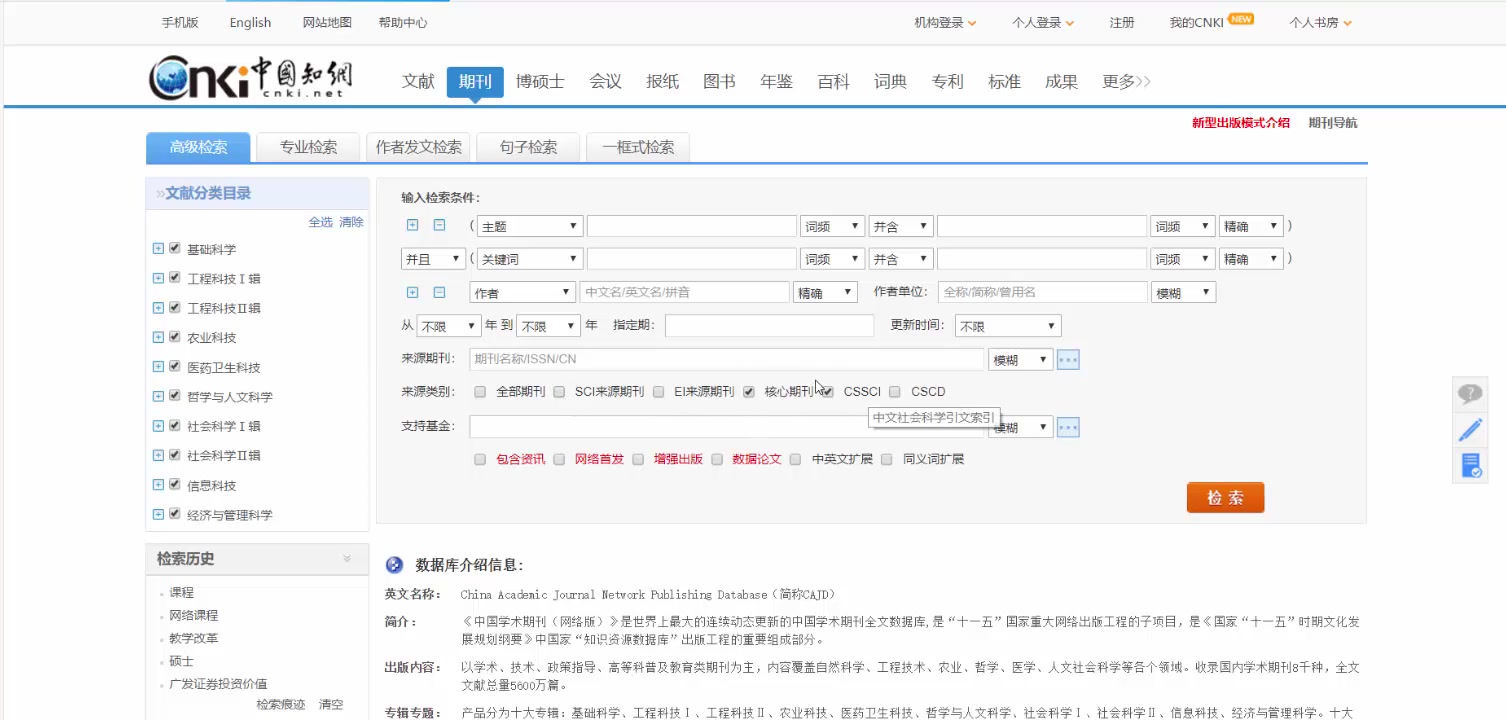Open 新型出版模式介绍 link
This screenshot has height=720, width=1506.
1240,123
